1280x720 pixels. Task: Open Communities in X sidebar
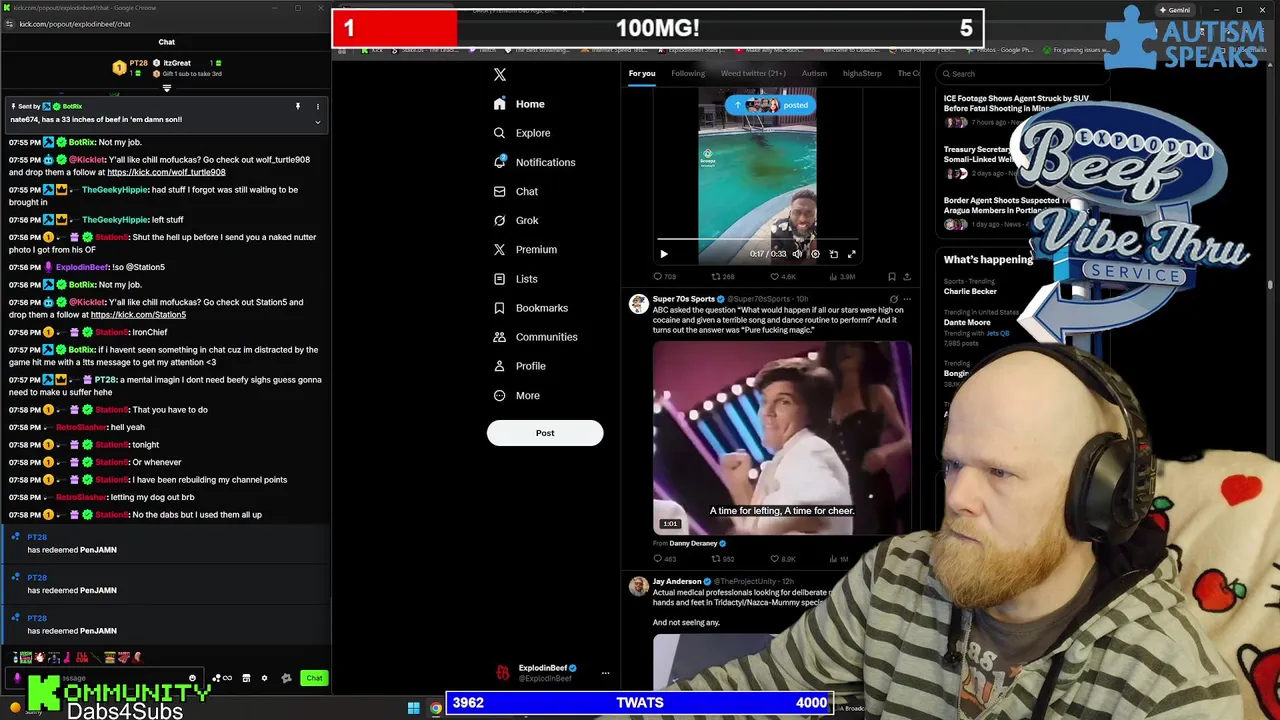tap(535, 337)
